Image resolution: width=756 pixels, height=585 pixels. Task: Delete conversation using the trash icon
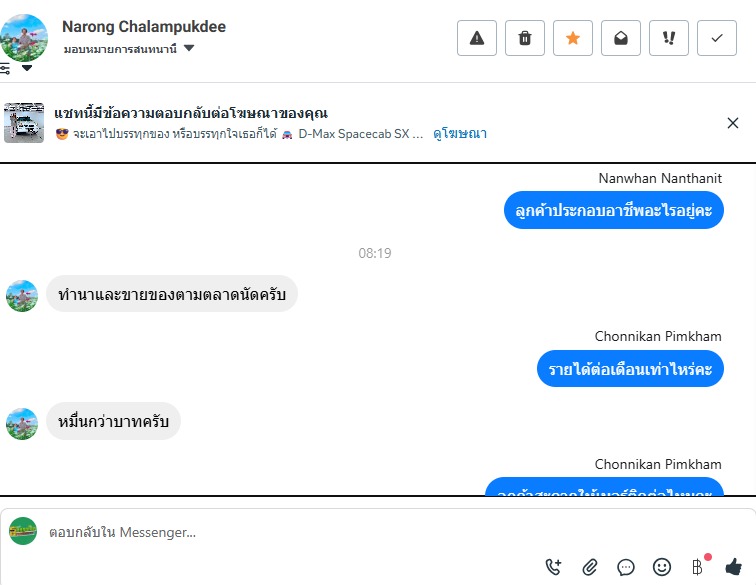pyautogui.click(x=525, y=38)
